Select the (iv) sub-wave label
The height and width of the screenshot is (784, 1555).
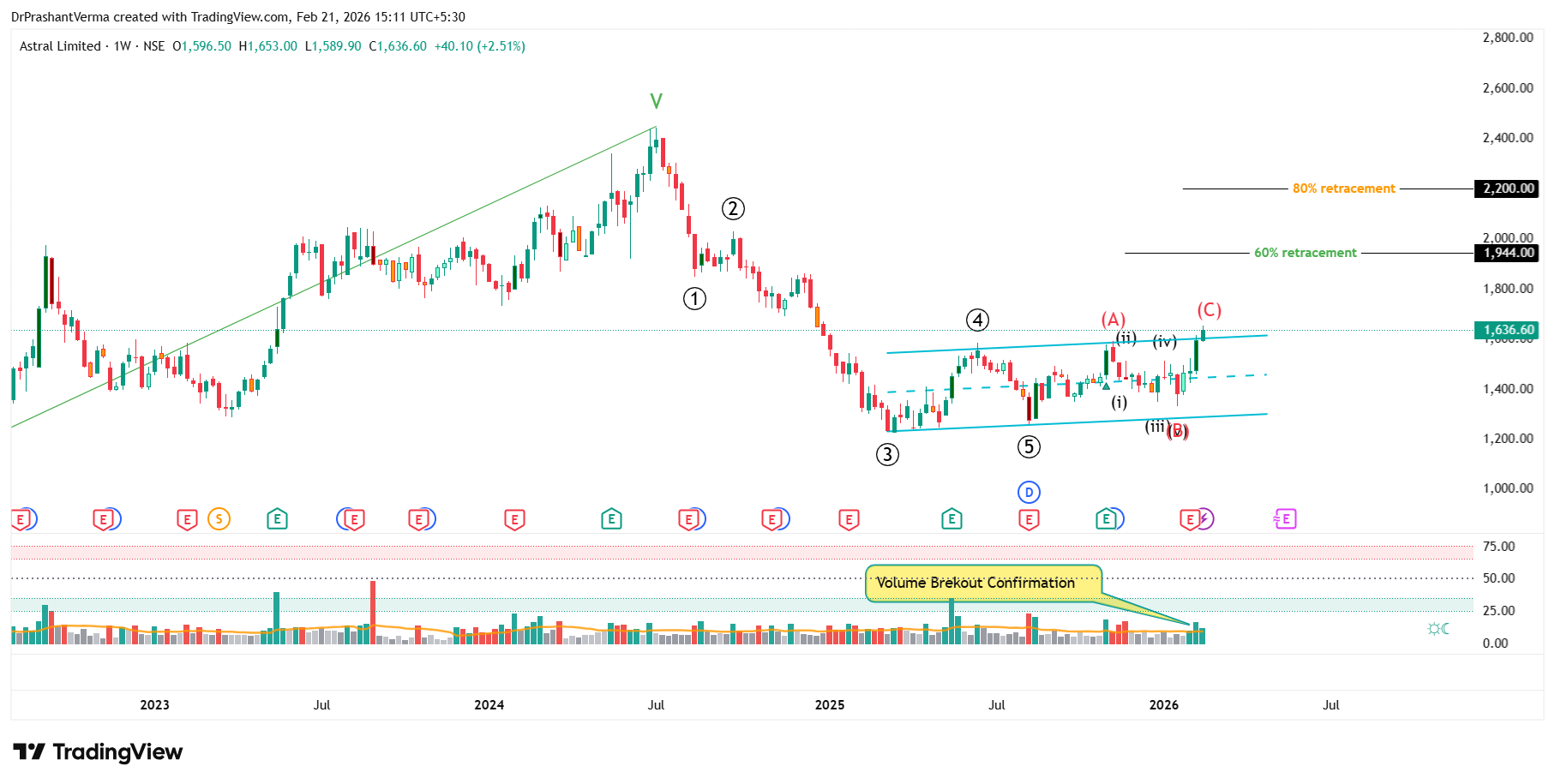(1164, 341)
